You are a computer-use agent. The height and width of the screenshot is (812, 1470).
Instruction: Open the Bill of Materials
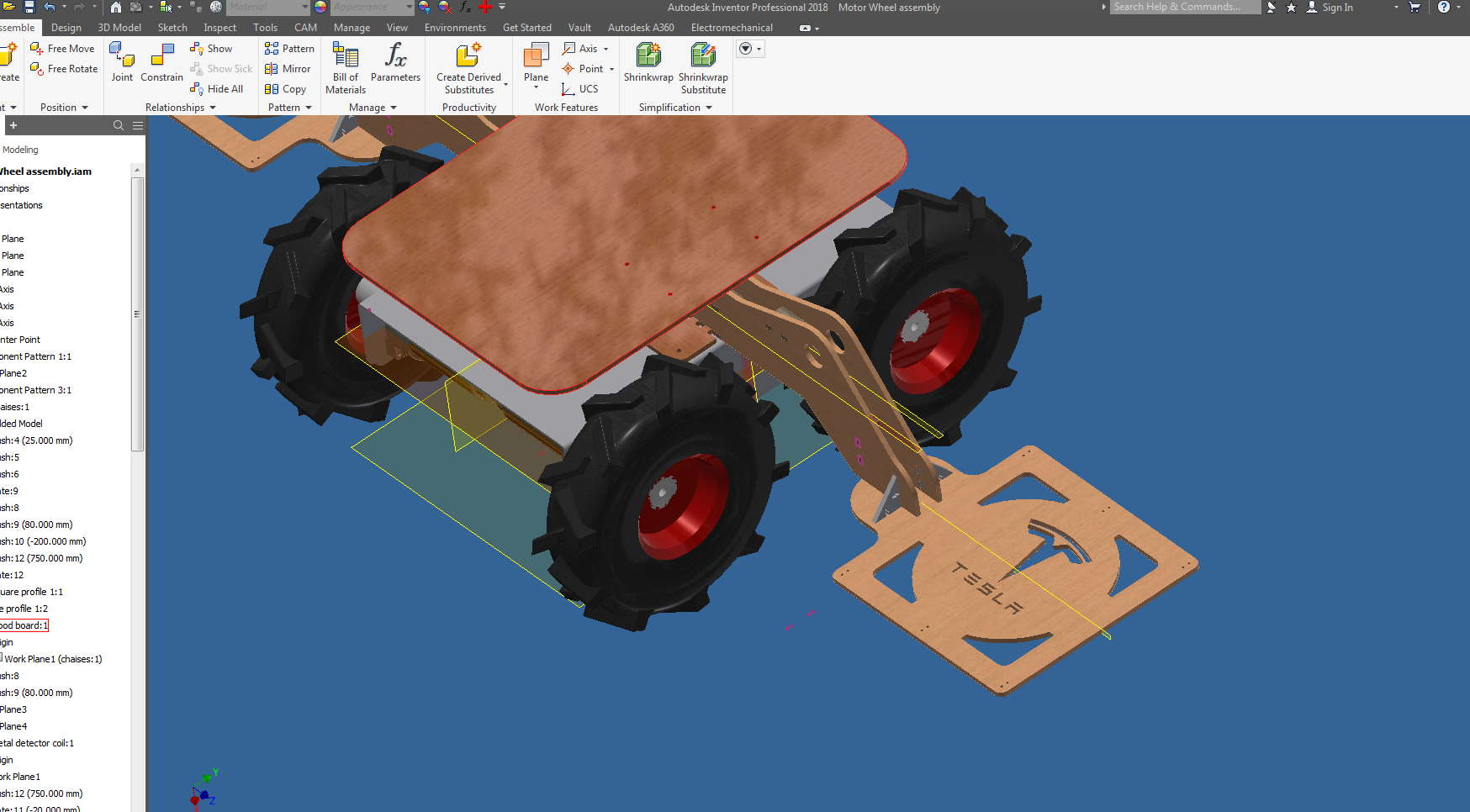pyautogui.click(x=346, y=69)
